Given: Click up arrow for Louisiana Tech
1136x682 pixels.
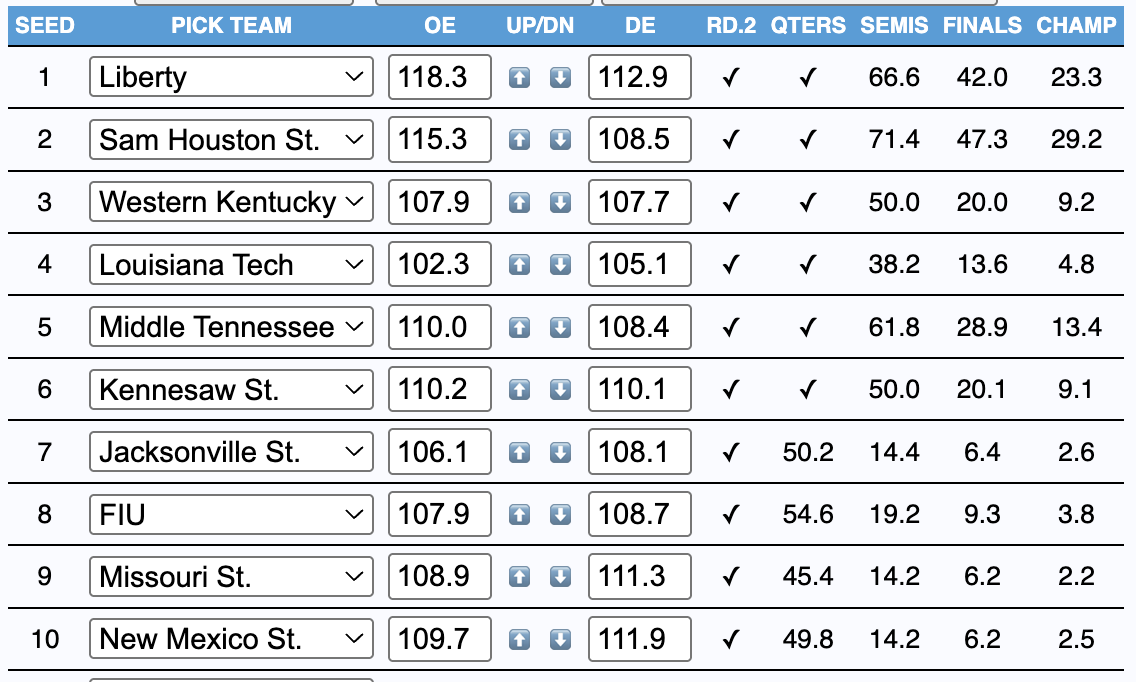Looking at the screenshot, I should (519, 265).
